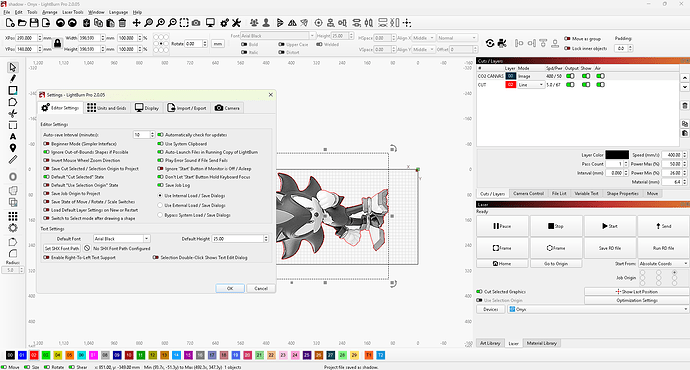Toggle the aspect ratio lock icon

[x=57, y=44]
